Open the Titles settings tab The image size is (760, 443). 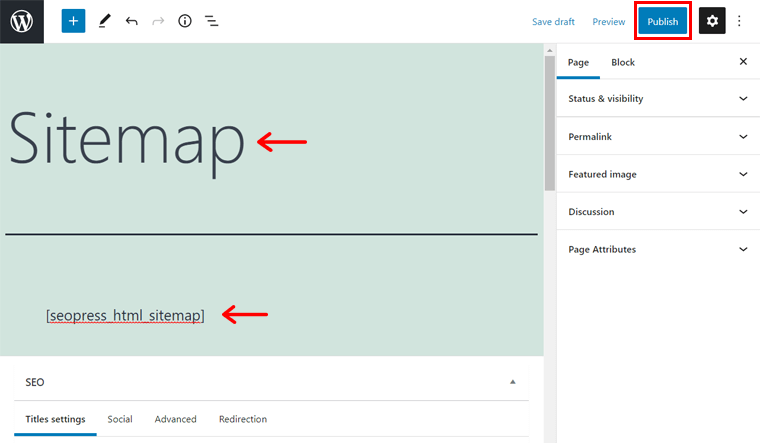point(55,419)
